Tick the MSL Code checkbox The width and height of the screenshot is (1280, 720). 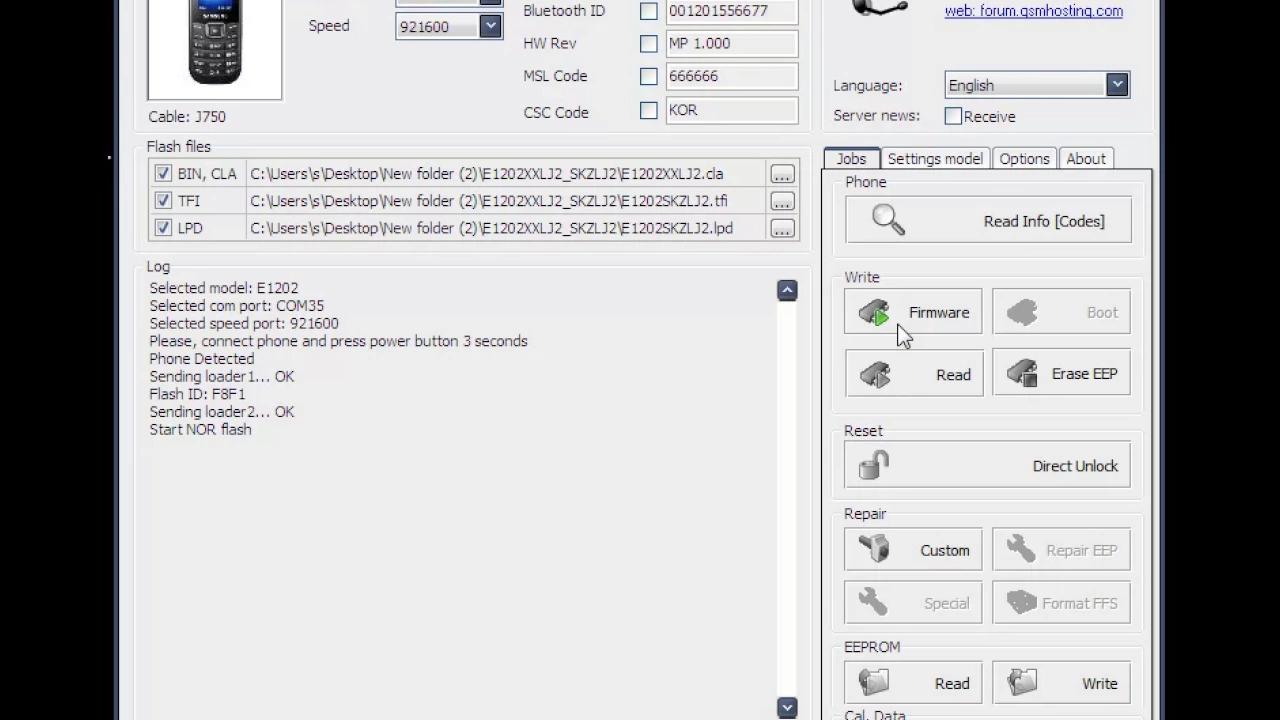(649, 77)
